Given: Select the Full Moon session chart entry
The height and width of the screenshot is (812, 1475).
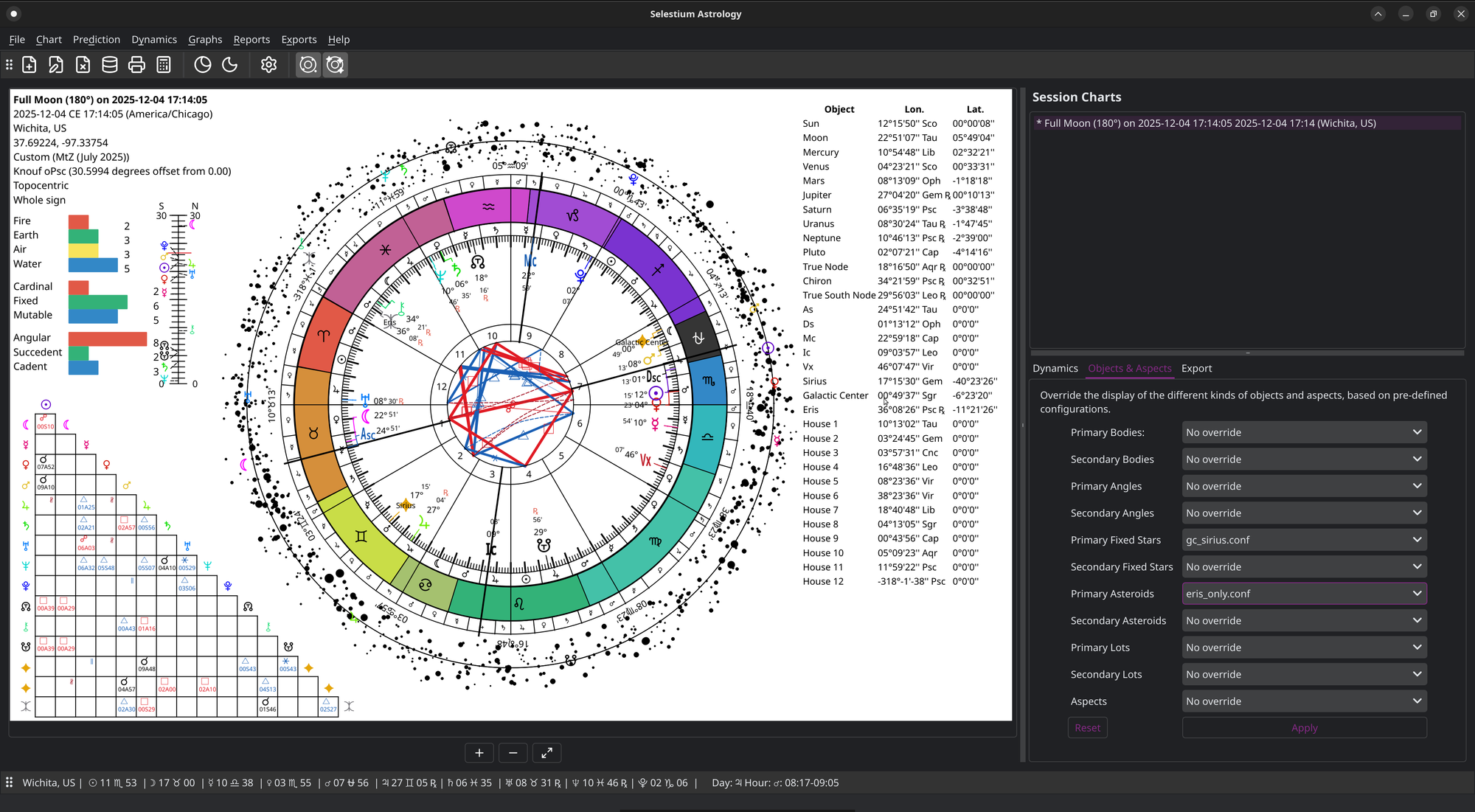Looking at the screenshot, I should 1209,123.
